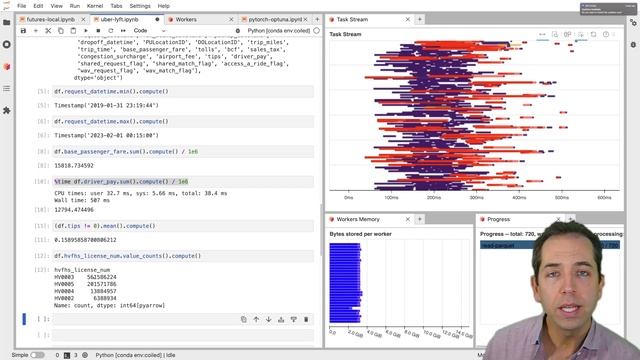Open the Help menu

click(x=164, y=6)
